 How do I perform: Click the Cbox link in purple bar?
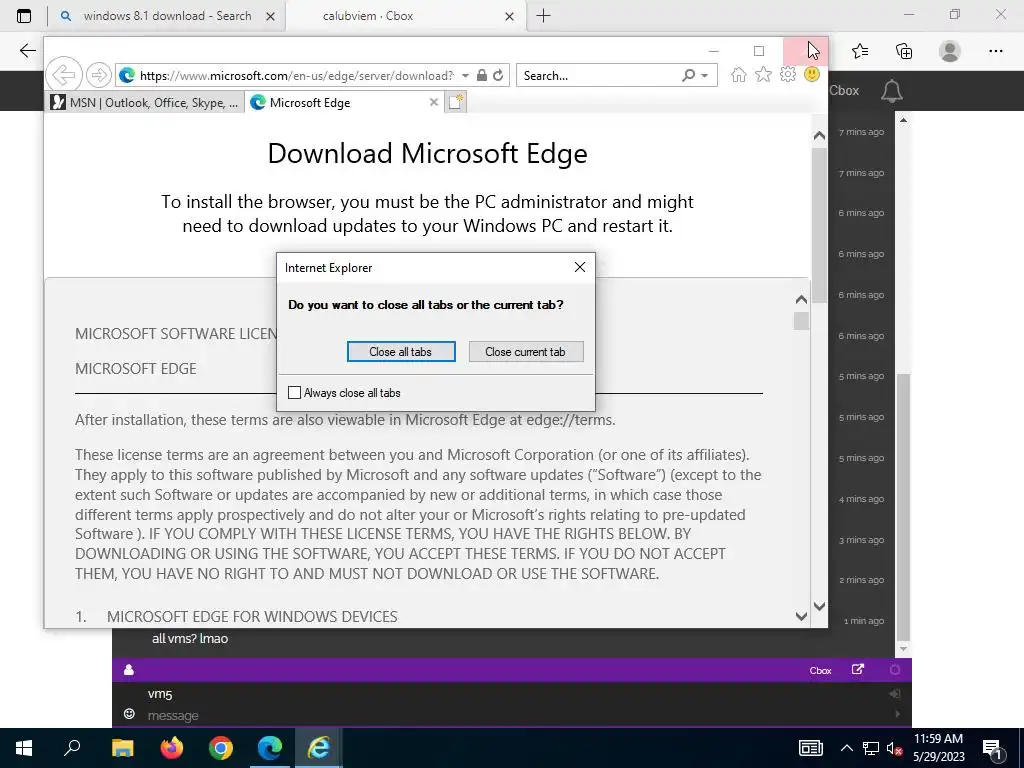[x=820, y=671]
